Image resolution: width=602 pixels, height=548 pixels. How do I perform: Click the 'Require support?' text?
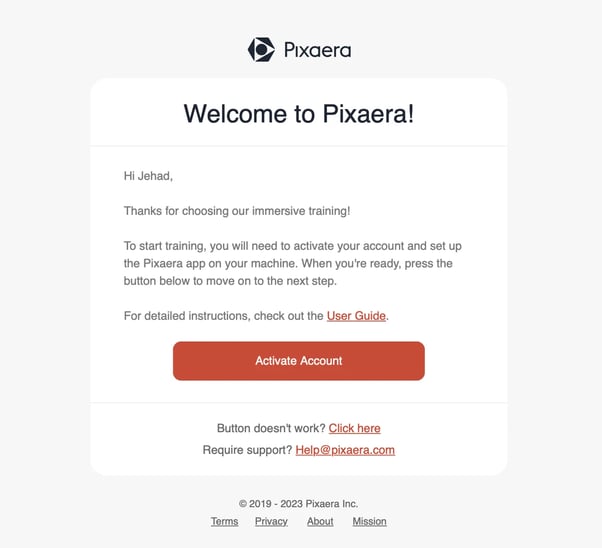tap(247, 450)
